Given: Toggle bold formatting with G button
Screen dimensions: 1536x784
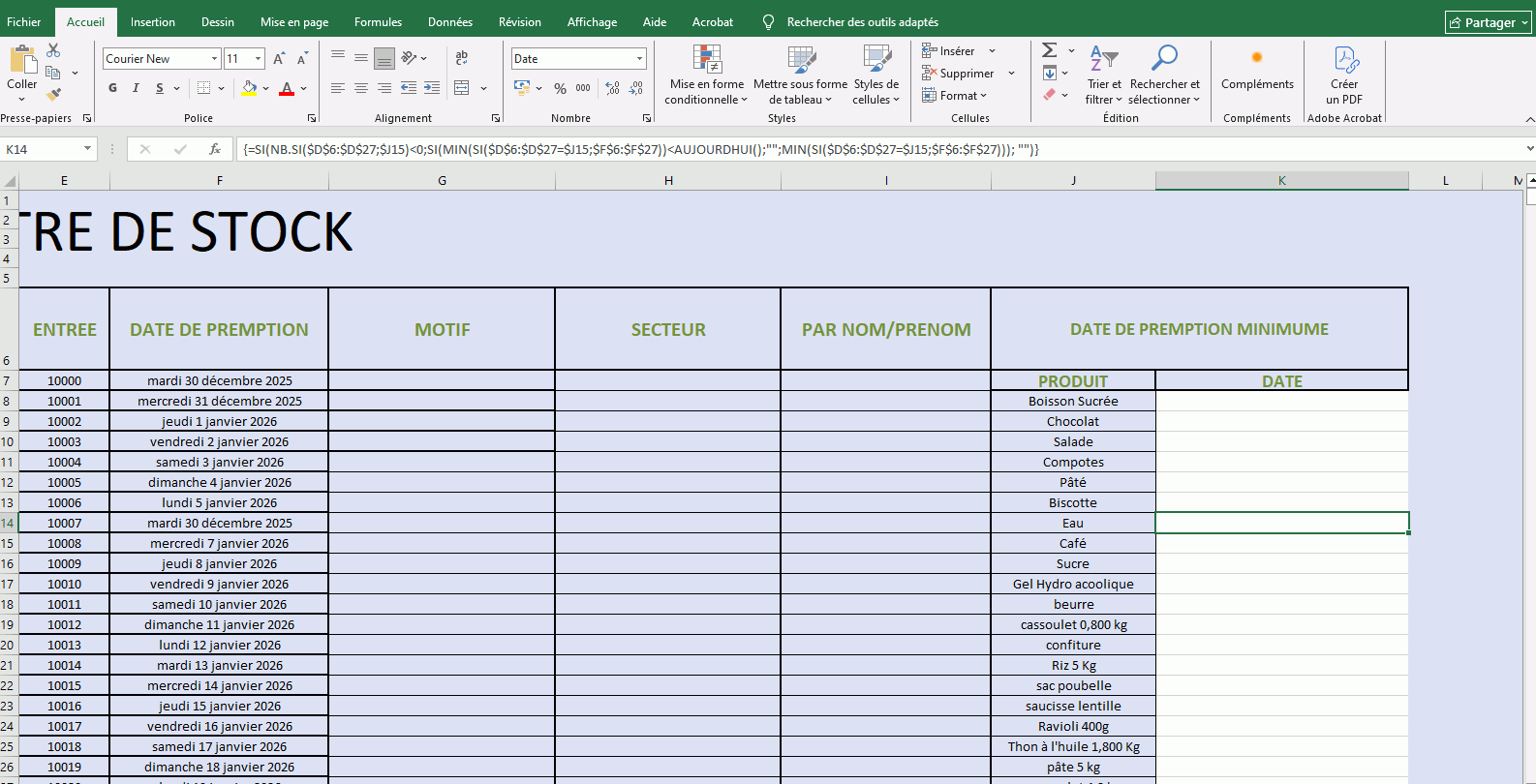Looking at the screenshot, I should [x=112, y=88].
